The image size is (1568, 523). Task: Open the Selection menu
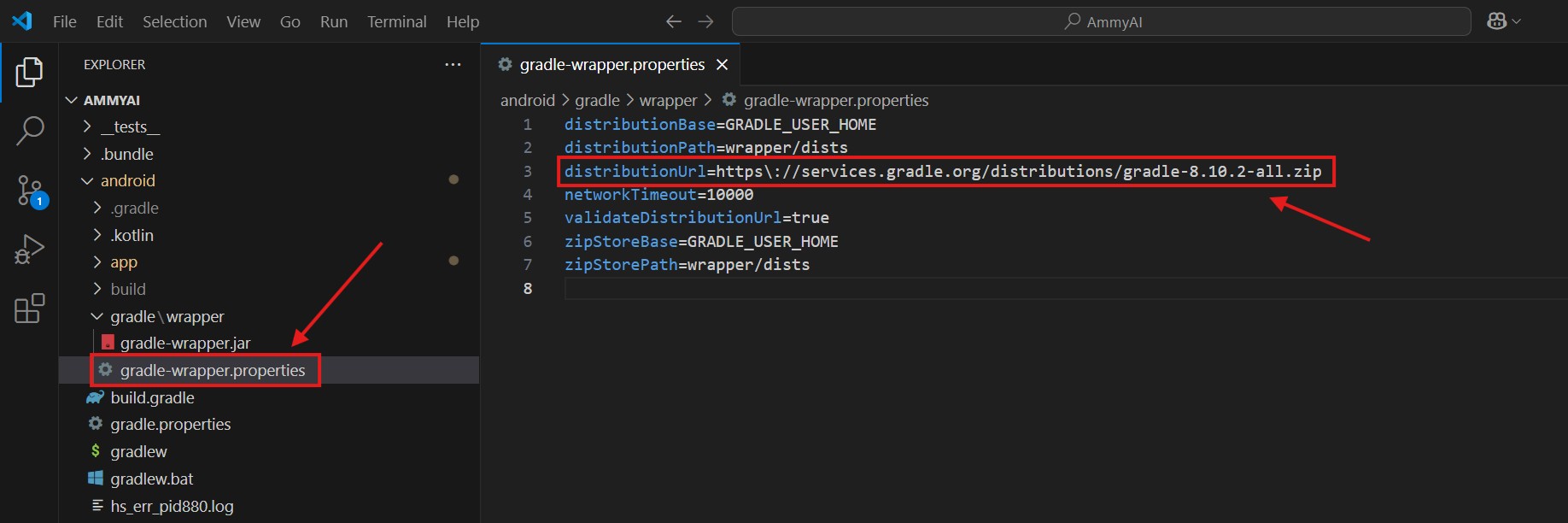pos(174,21)
